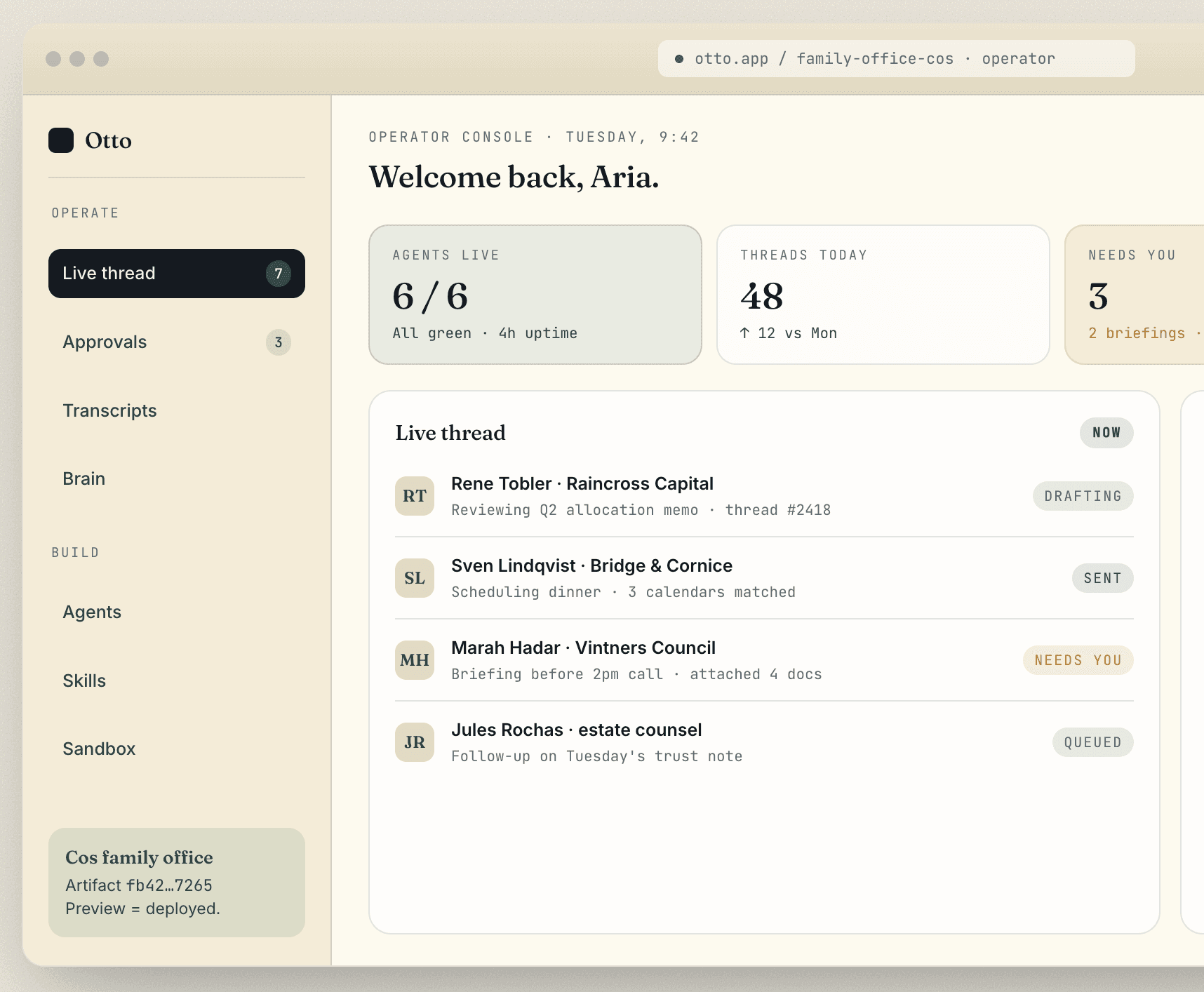
Task: Open Jules Rochas · estate counsel thread
Action: [x=764, y=742]
